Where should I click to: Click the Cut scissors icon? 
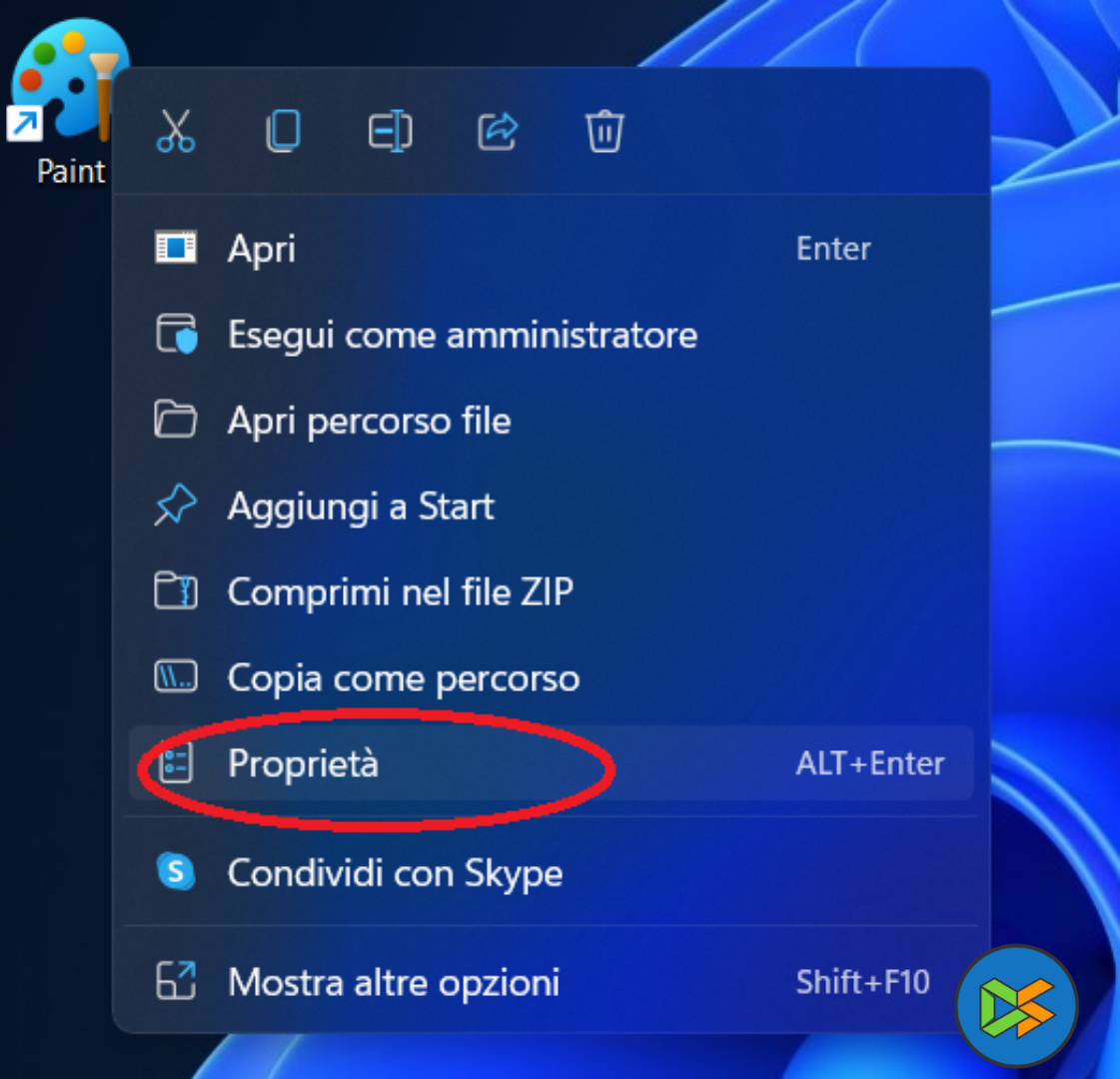(176, 132)
